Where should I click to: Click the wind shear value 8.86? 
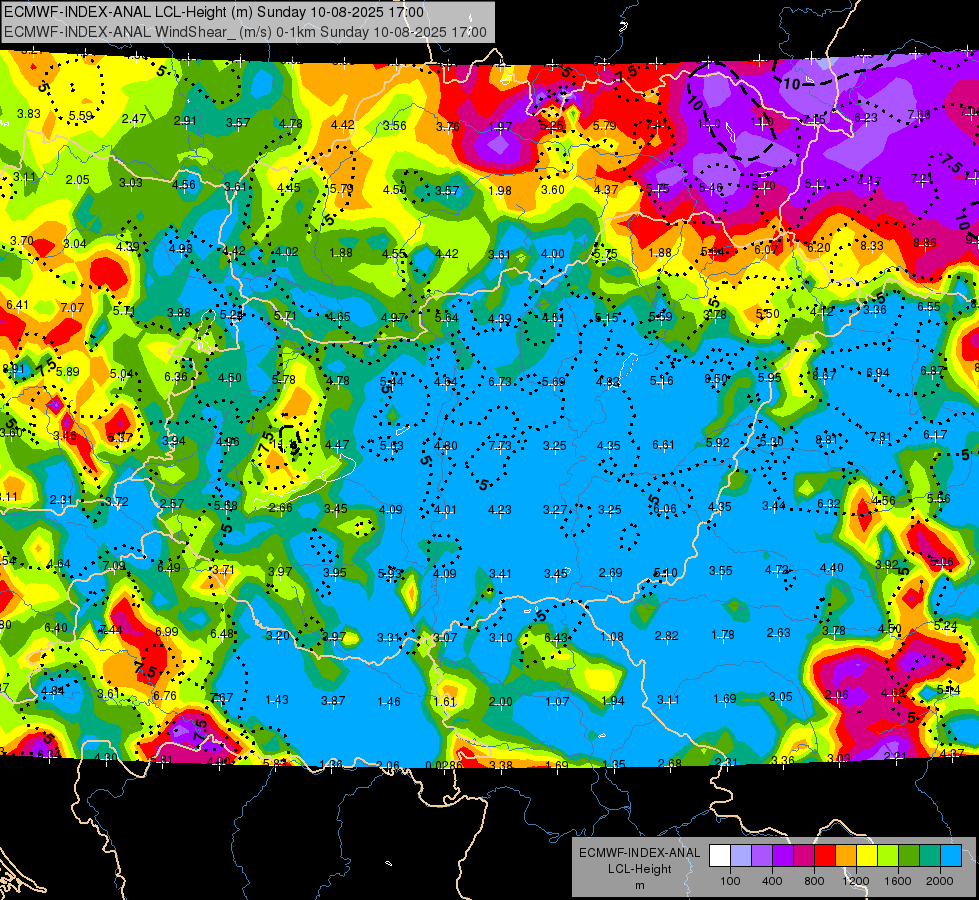(925, 243)
